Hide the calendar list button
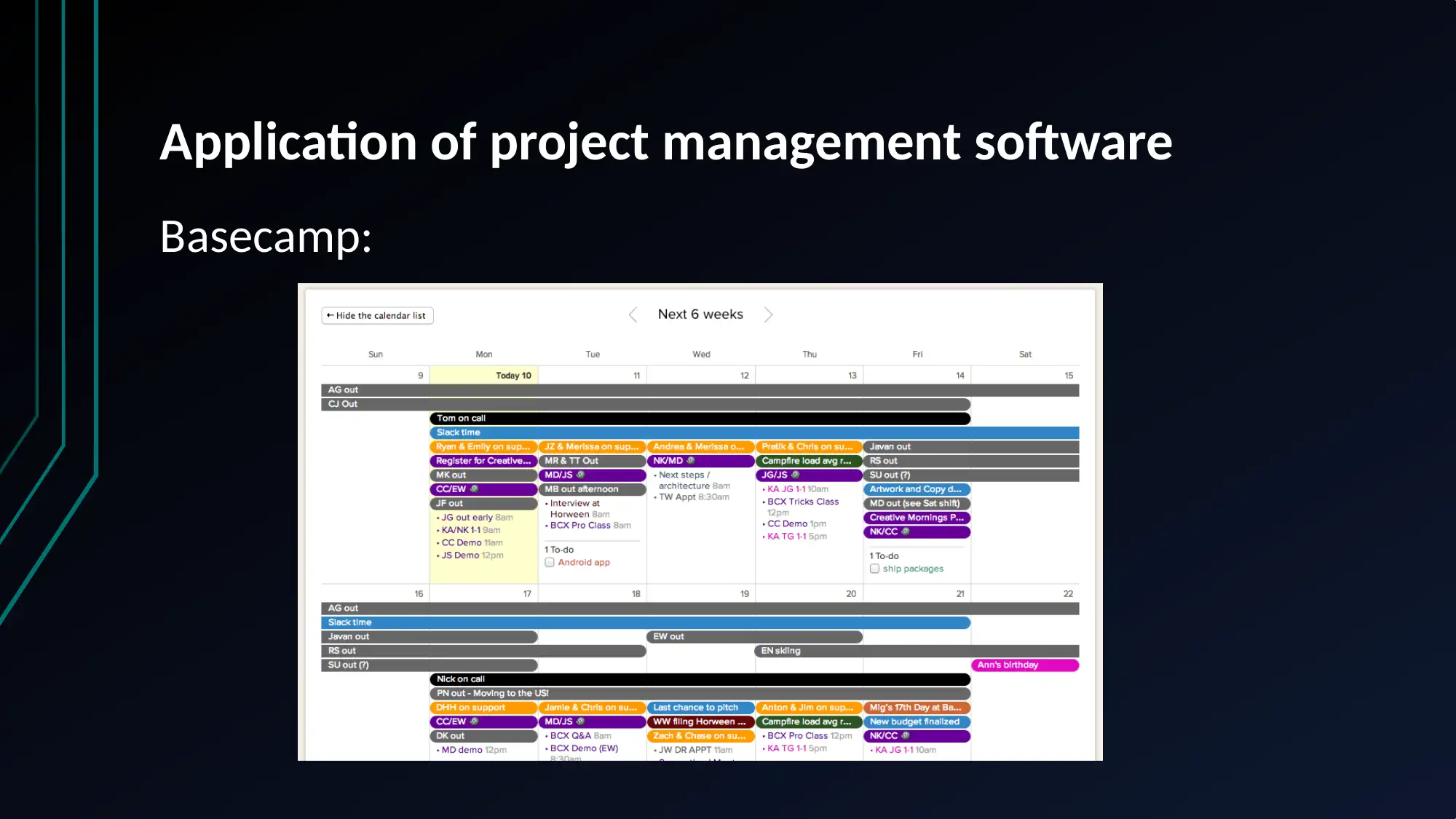 pyautogui.click(x=377, y=315)
